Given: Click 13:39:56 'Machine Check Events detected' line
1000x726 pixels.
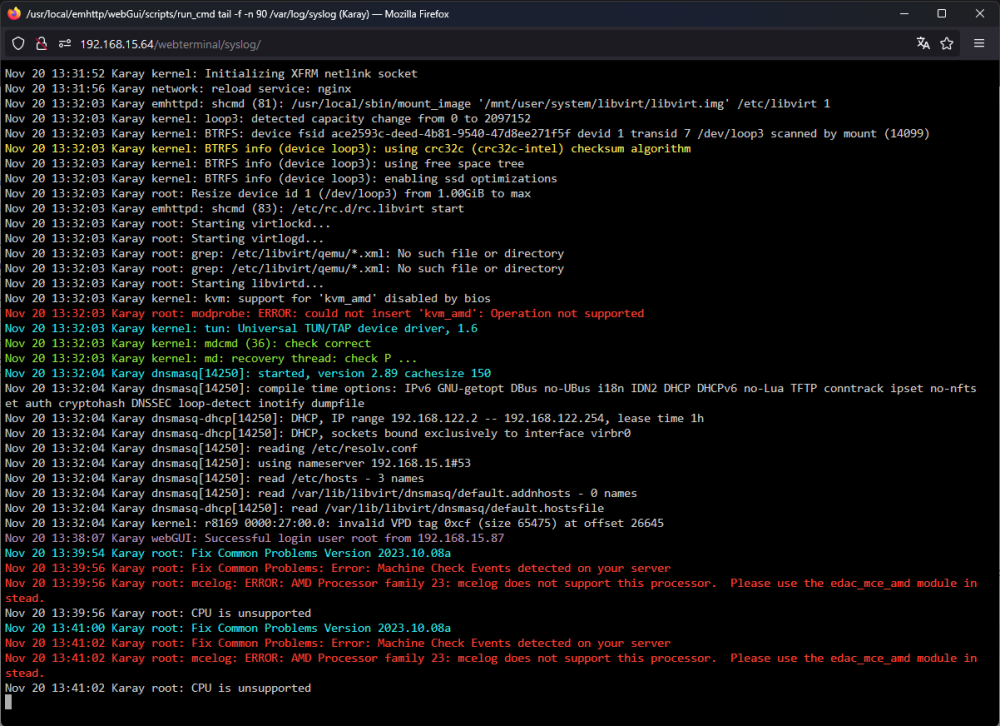Looking at the screenshot, I should (338, 568).
